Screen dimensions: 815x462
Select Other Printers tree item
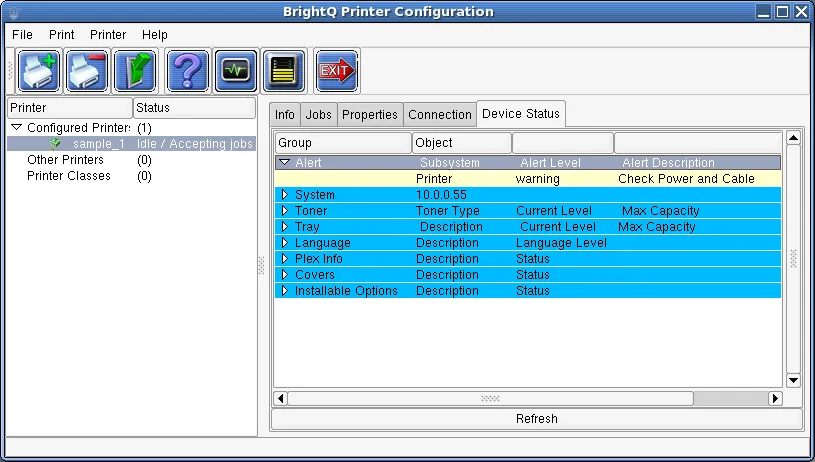point(65,160)
